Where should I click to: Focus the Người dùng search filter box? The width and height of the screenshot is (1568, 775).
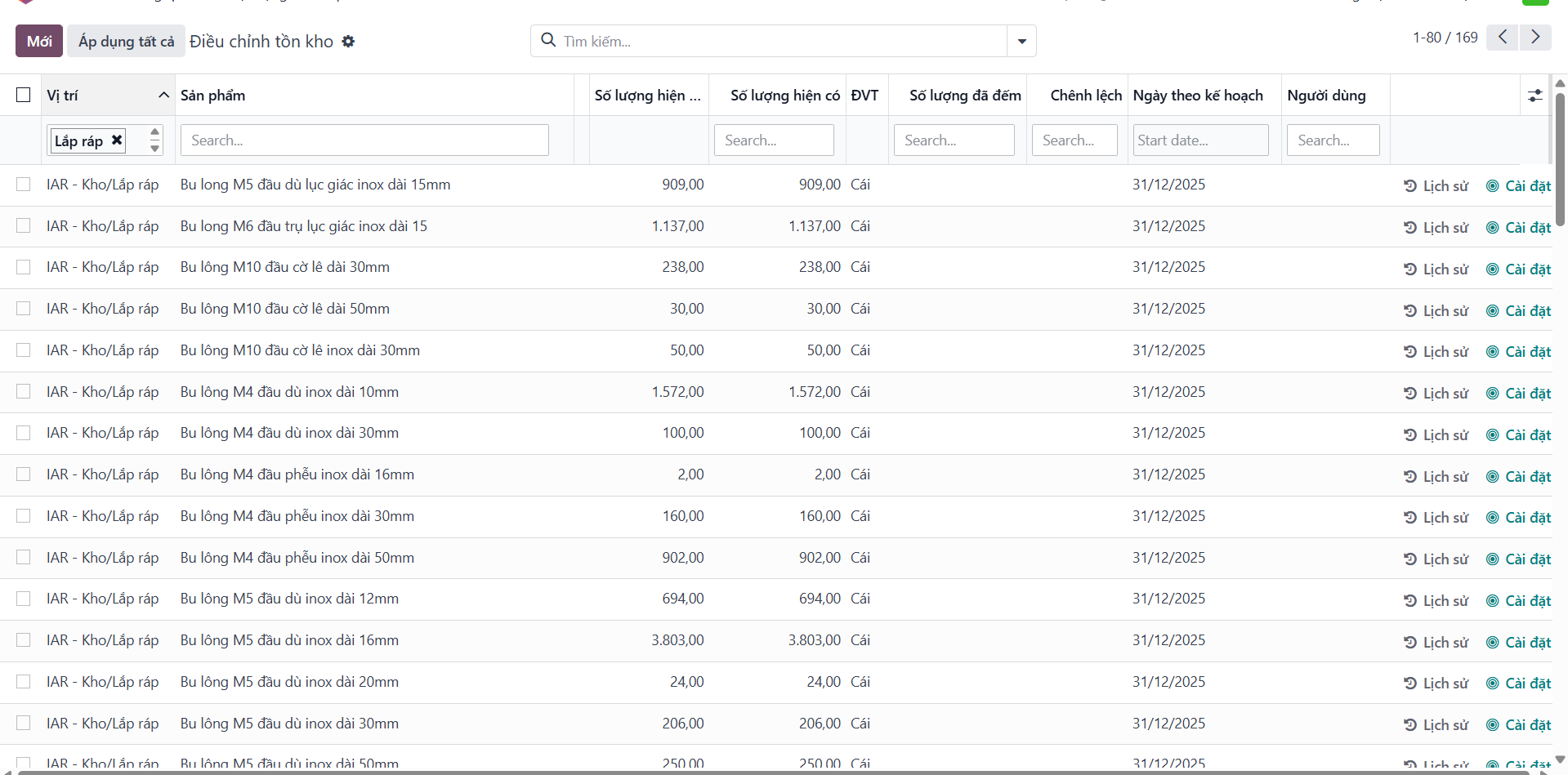click(1333, 140)
